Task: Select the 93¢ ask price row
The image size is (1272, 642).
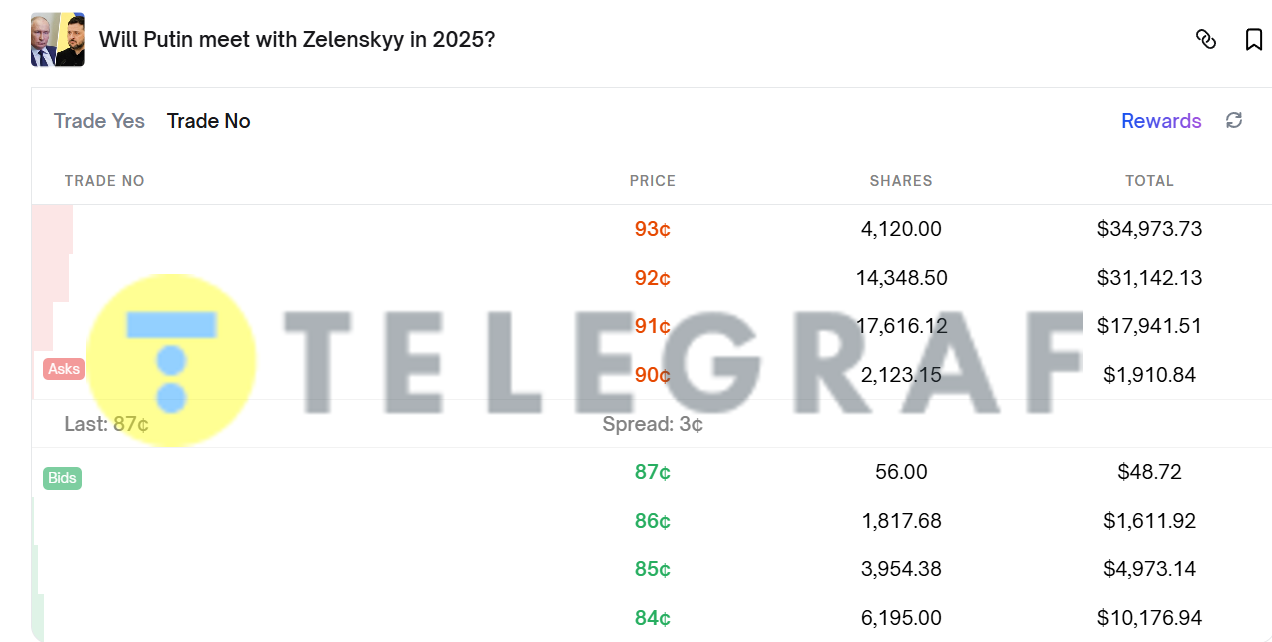Action: tap(652, 229)
